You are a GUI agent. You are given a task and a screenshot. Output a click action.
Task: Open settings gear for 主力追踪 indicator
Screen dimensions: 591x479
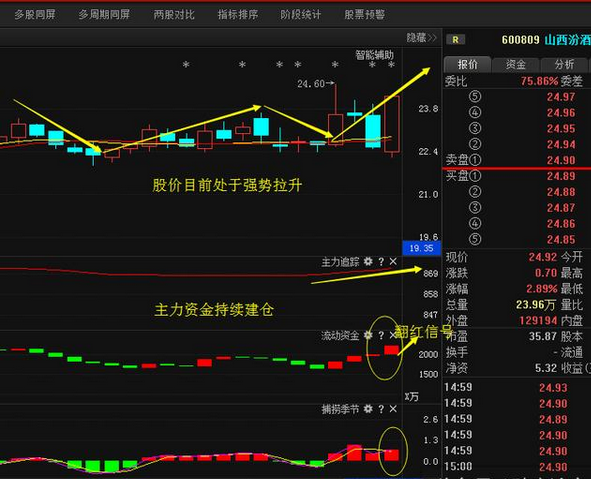tap(368, 262)
